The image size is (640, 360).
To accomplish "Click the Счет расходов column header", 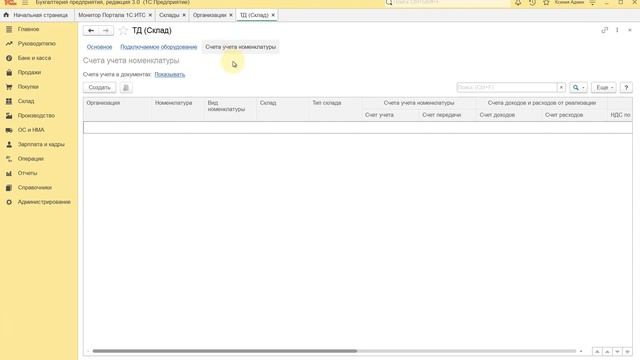I will click(574, 115).
